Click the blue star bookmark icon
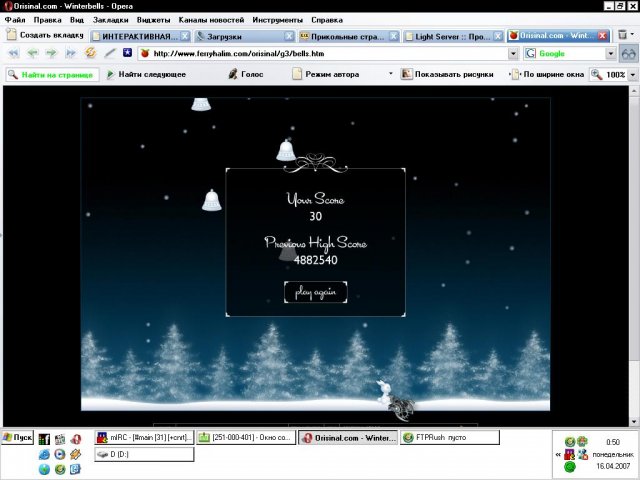Image resolution: width=640 pixels, height=480 pixels. [127, 52]
